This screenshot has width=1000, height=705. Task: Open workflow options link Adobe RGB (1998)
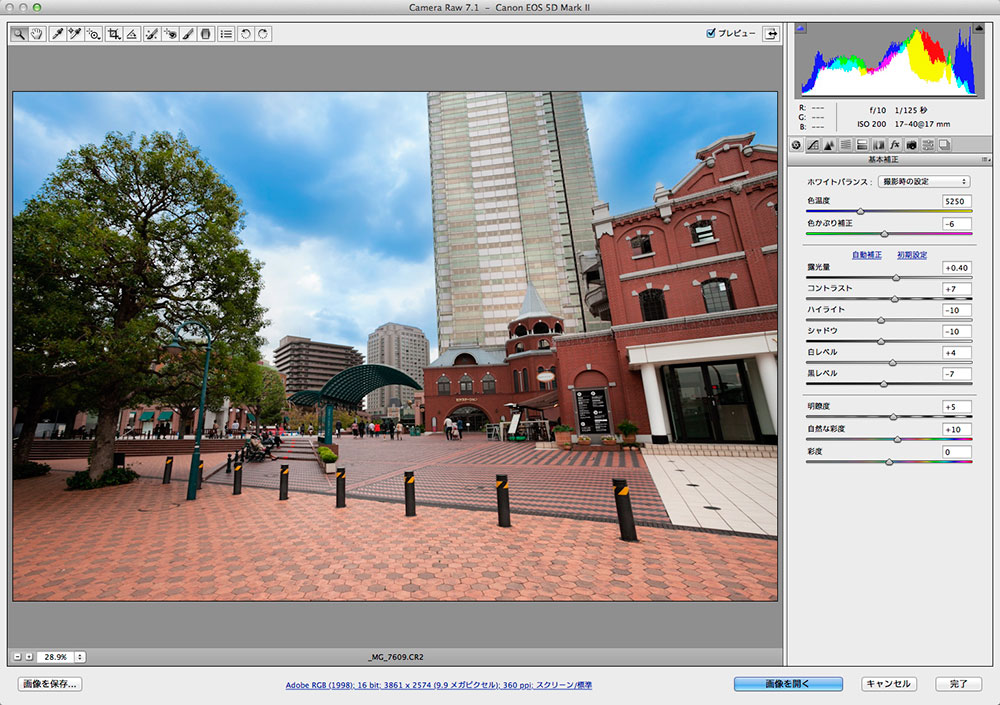pyautogui.click(x=439, y=685)
